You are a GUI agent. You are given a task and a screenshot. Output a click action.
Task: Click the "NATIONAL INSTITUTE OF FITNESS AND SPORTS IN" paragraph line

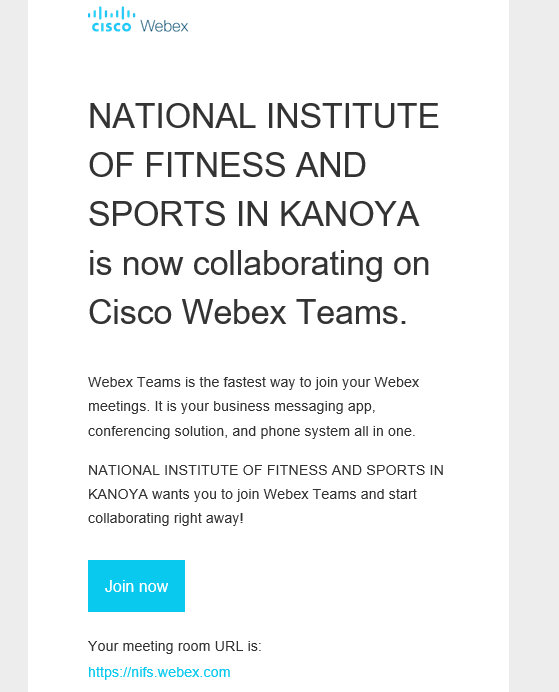coord(266,470)
